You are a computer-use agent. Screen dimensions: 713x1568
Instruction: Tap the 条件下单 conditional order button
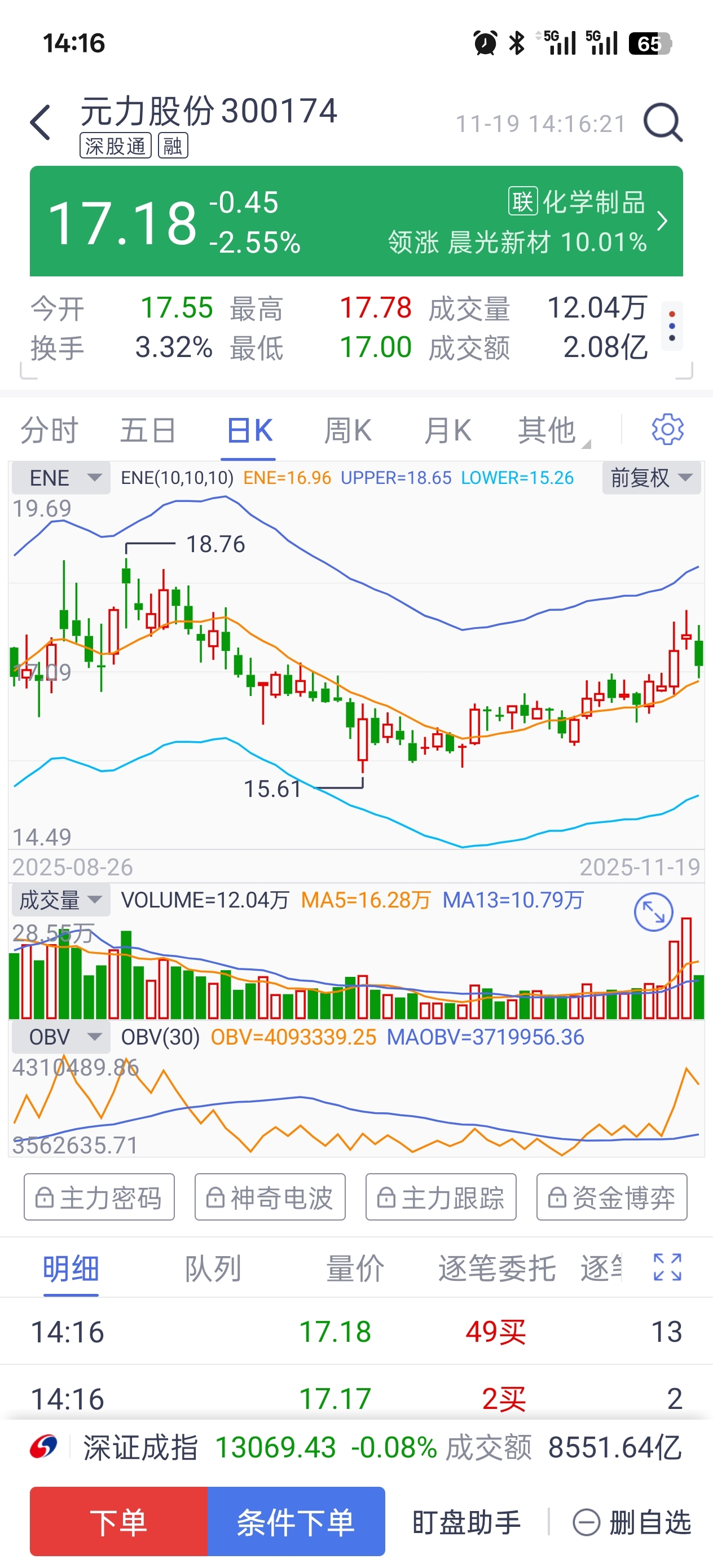[296, 1521]
